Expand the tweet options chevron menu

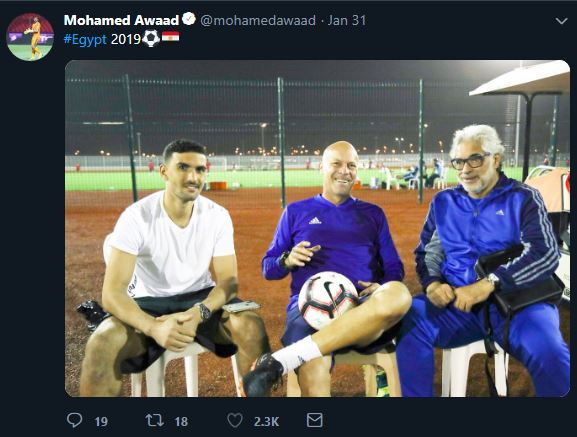click(x=562, y=21)
